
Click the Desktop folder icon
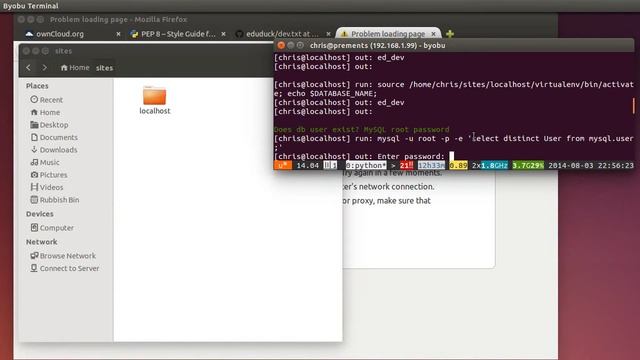point(34,124)
